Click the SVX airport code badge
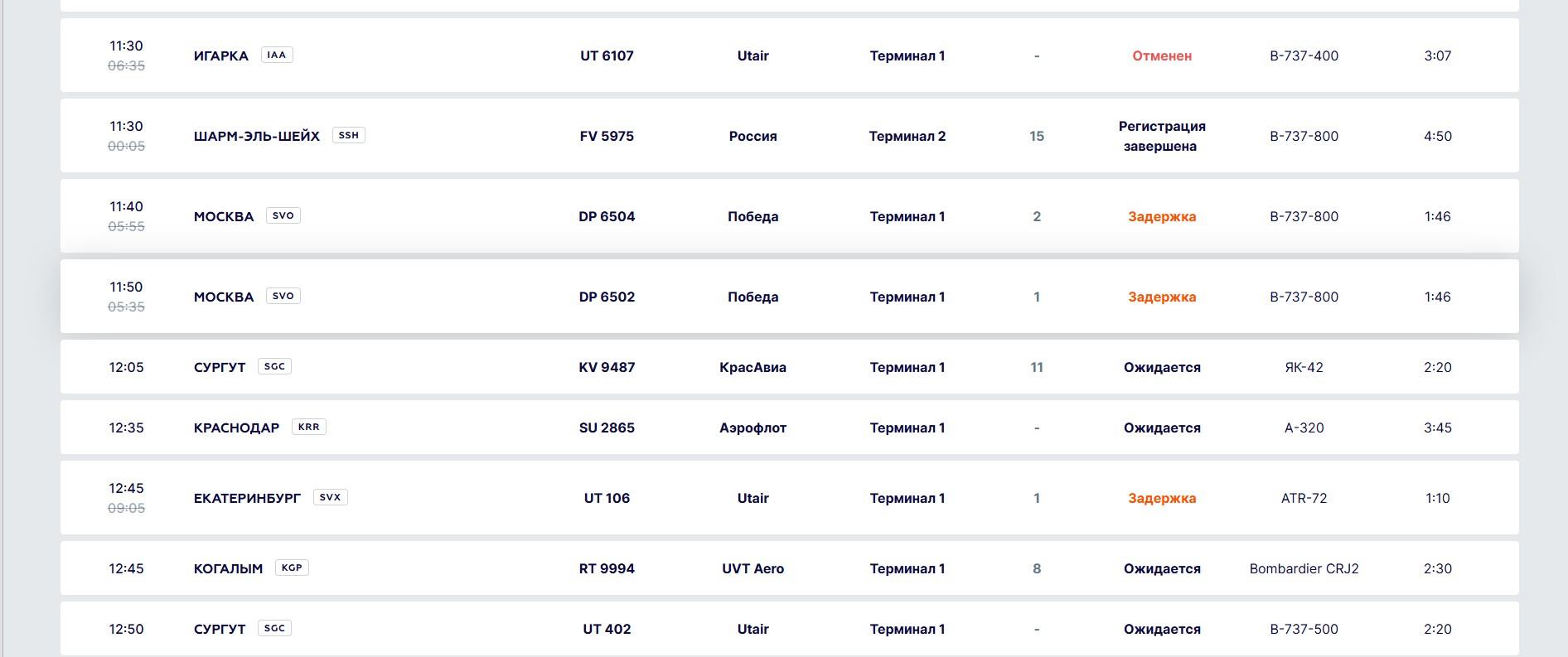 (330, 497)
